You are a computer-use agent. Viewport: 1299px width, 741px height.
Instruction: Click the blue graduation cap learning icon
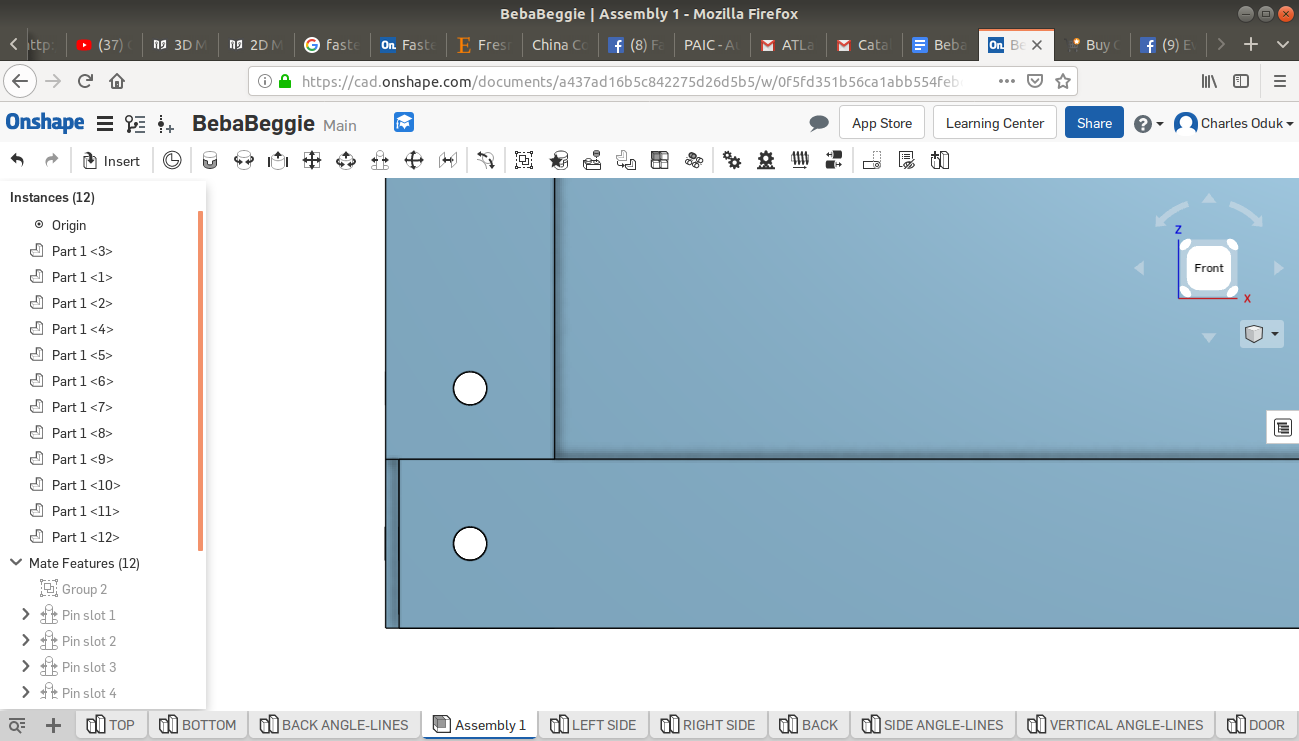[x=404, y=122]
